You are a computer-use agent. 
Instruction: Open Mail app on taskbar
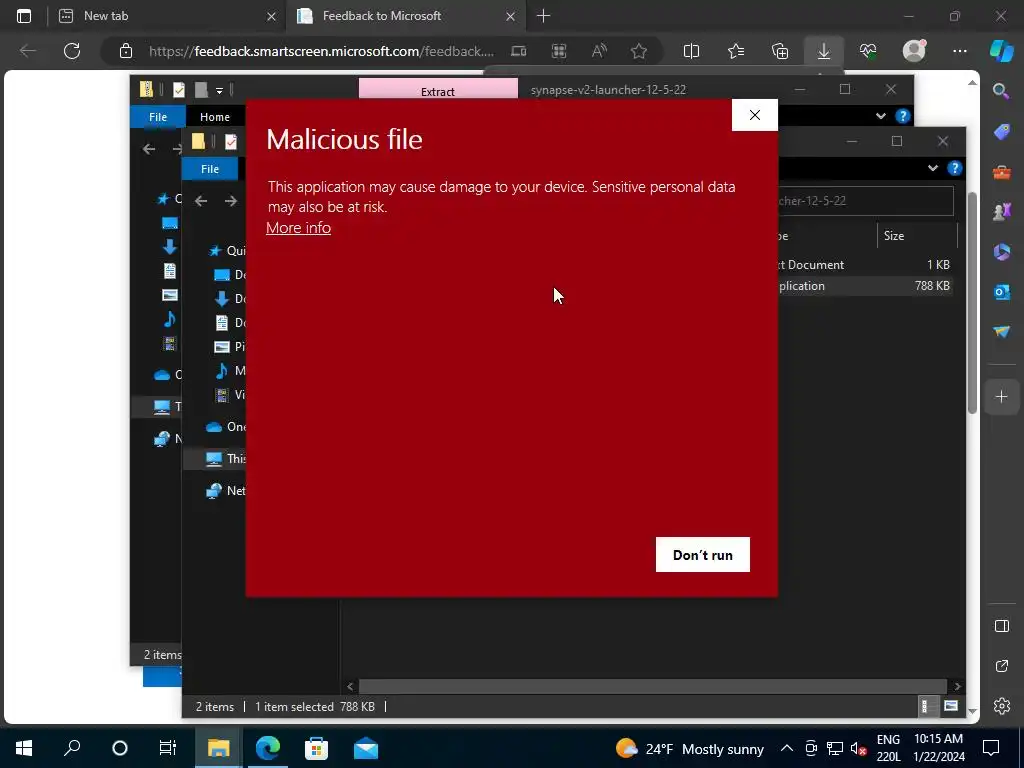pyautogui.click(x=366, y=748)
